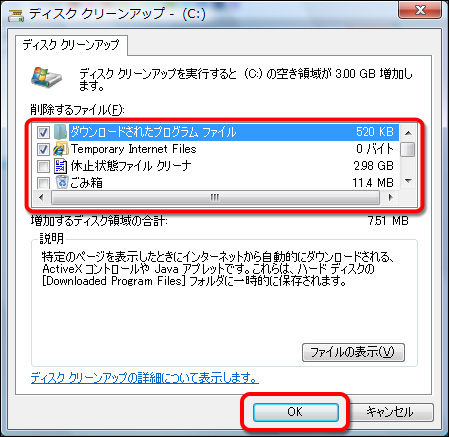Click the Downloaded Program Files folder icon
Viewport: 449px width, 437px height.
pyautogui.click(x=60, y=132)
